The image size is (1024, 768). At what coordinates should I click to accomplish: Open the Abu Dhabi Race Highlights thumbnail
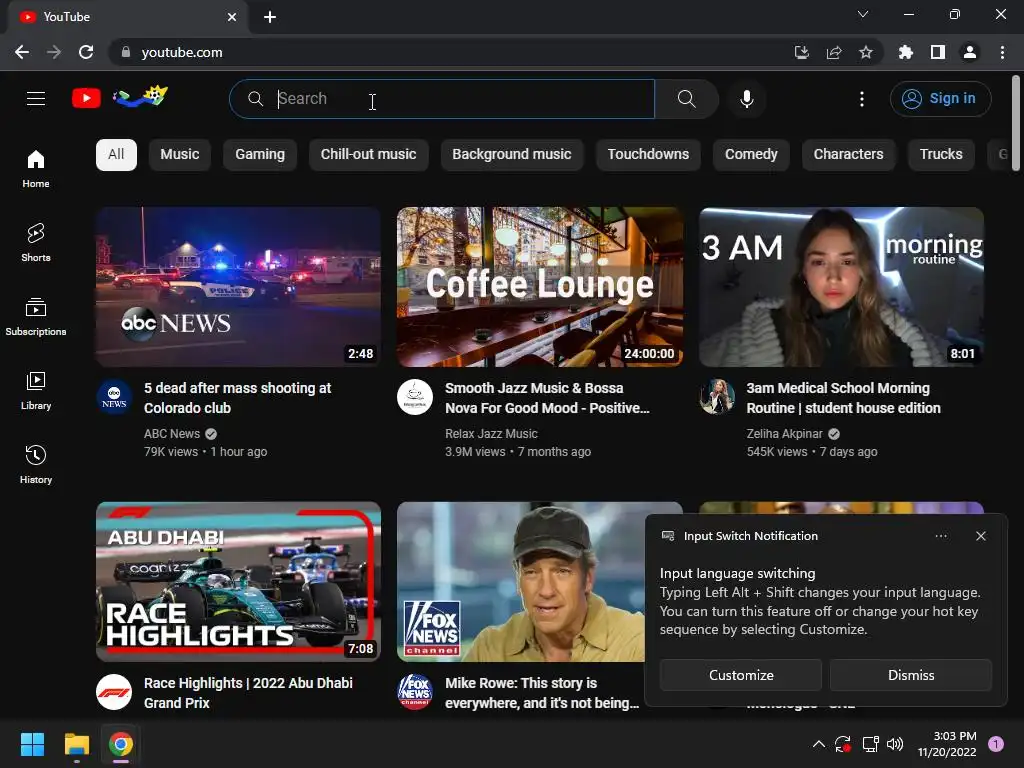tap(238, 582)
